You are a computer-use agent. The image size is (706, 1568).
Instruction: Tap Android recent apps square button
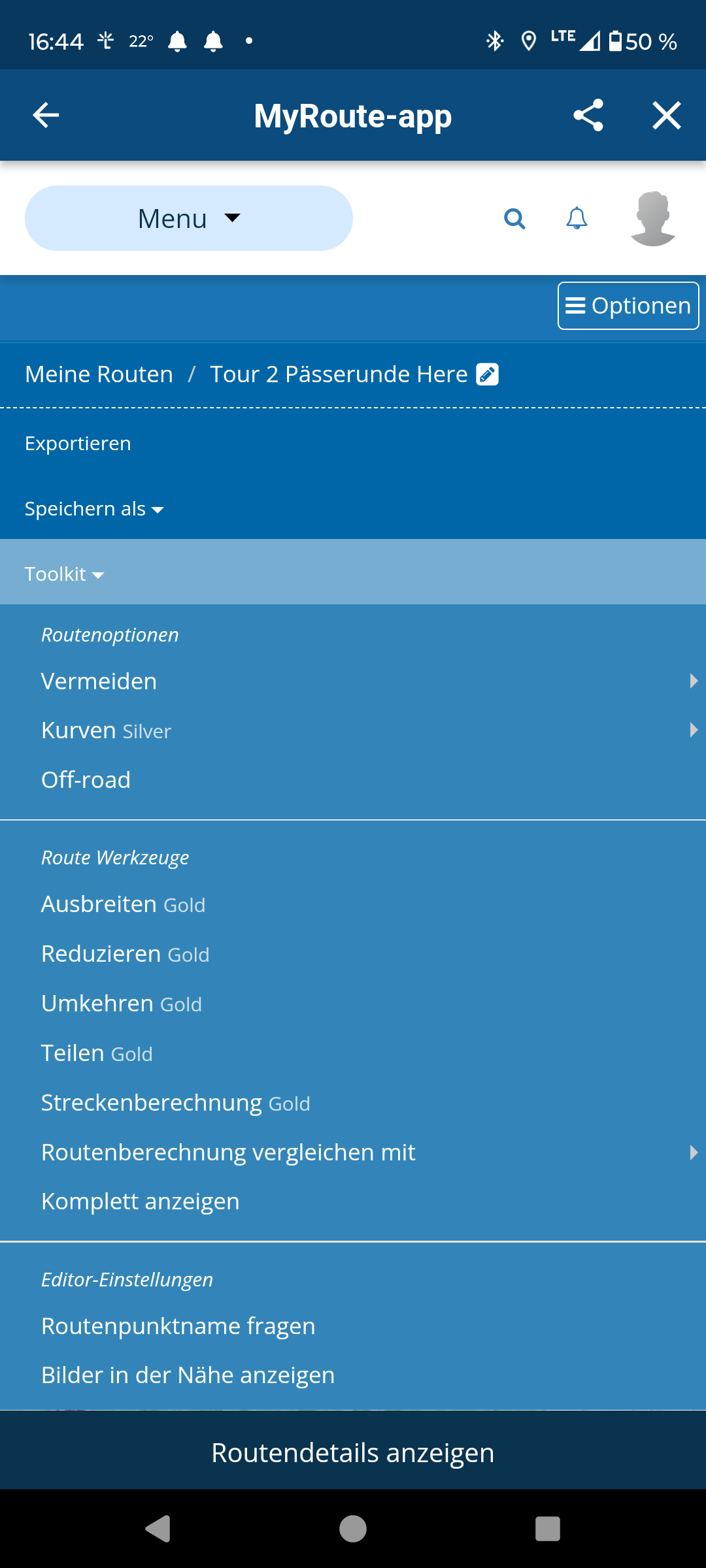point(548,1529)
